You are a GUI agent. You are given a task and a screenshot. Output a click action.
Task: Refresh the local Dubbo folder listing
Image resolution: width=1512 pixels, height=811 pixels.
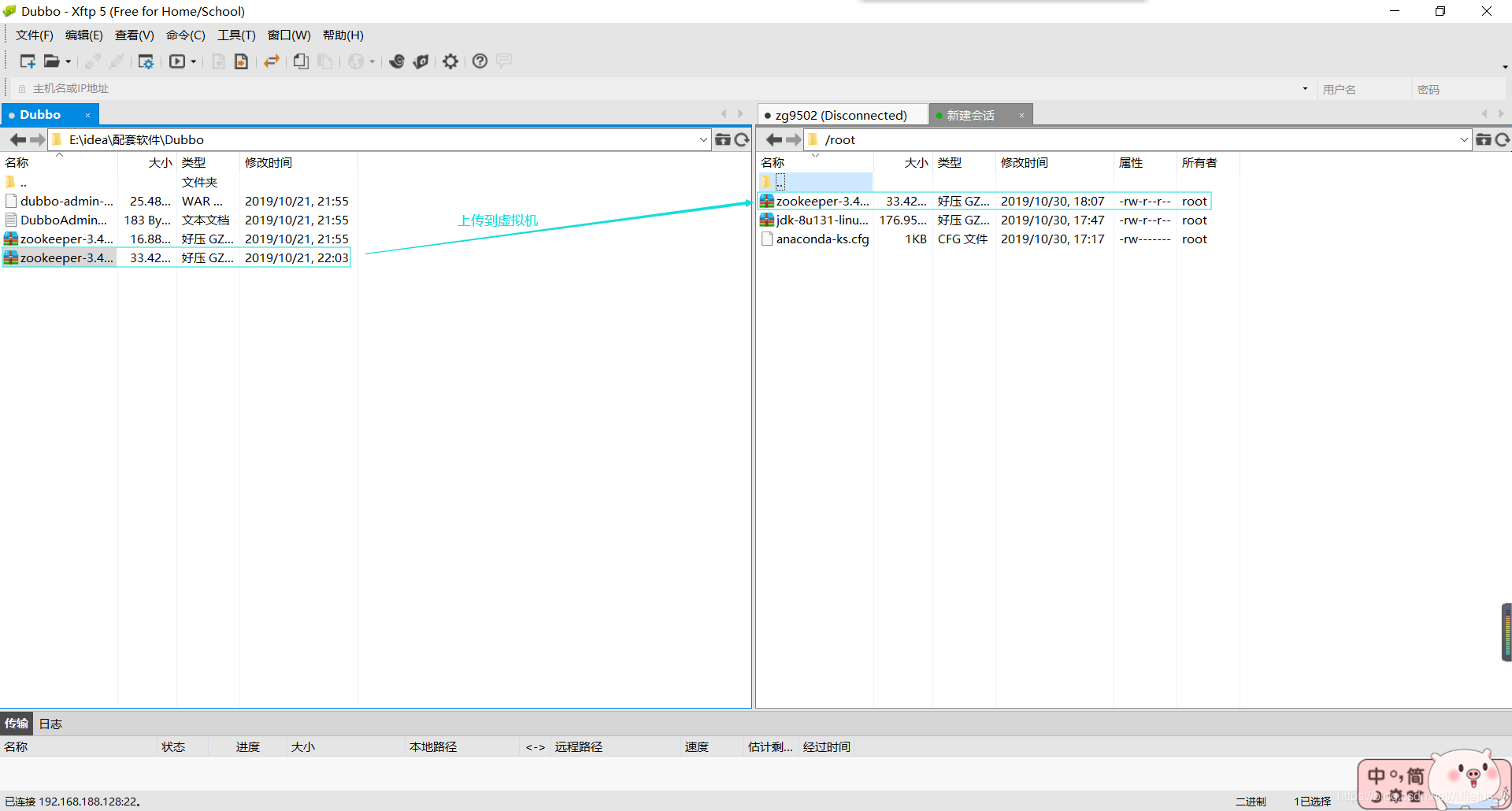(x=742, y=140)
